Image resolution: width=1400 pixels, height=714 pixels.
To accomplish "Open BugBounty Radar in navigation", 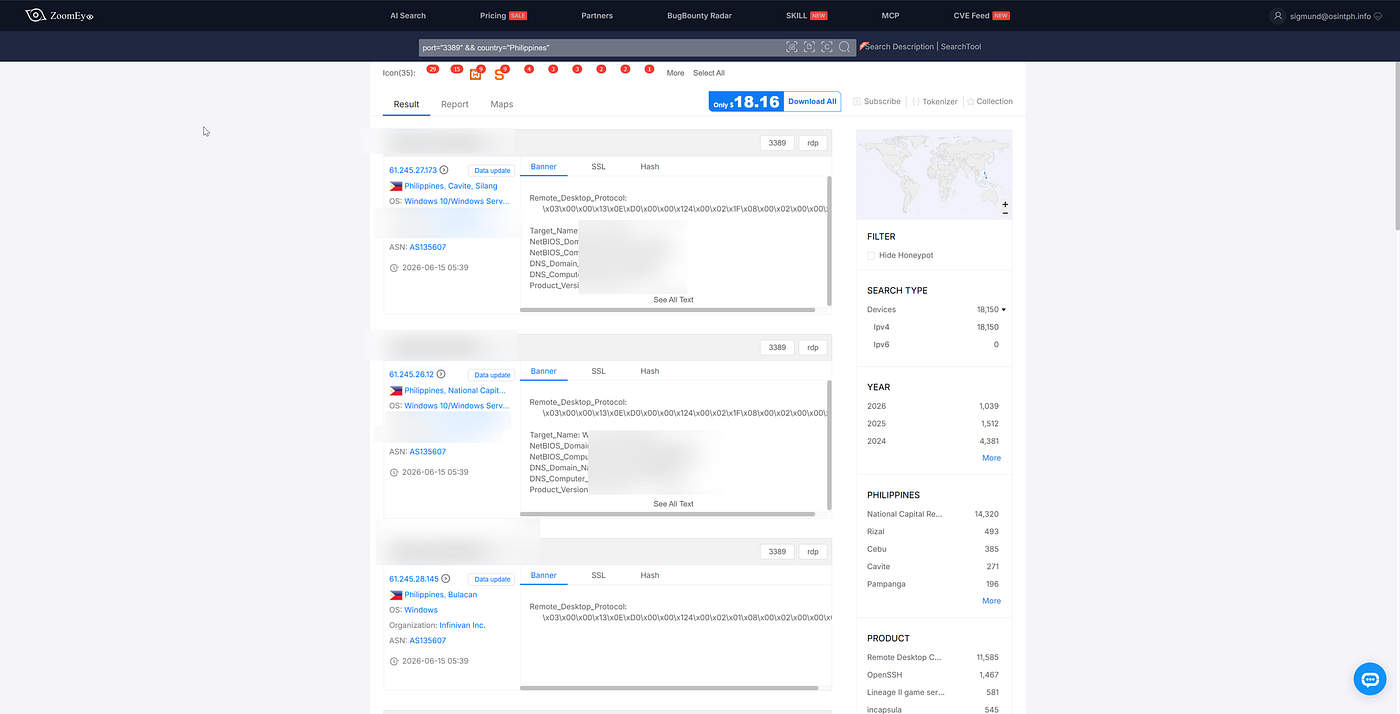I will 700,16.
